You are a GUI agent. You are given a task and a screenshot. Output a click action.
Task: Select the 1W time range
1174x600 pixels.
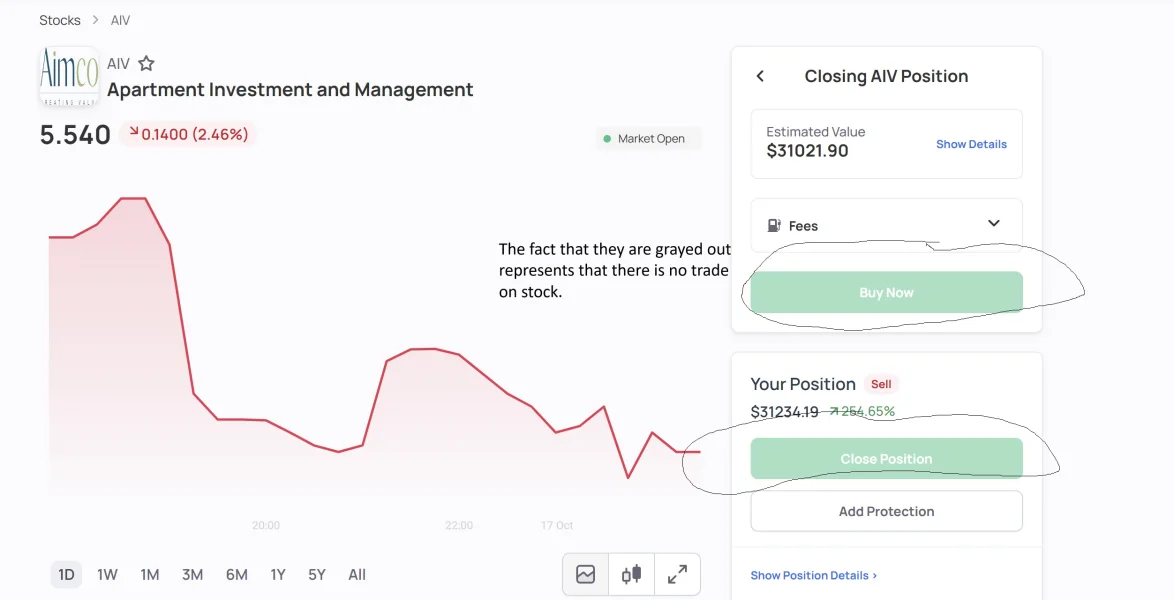[x=107, y=574]
